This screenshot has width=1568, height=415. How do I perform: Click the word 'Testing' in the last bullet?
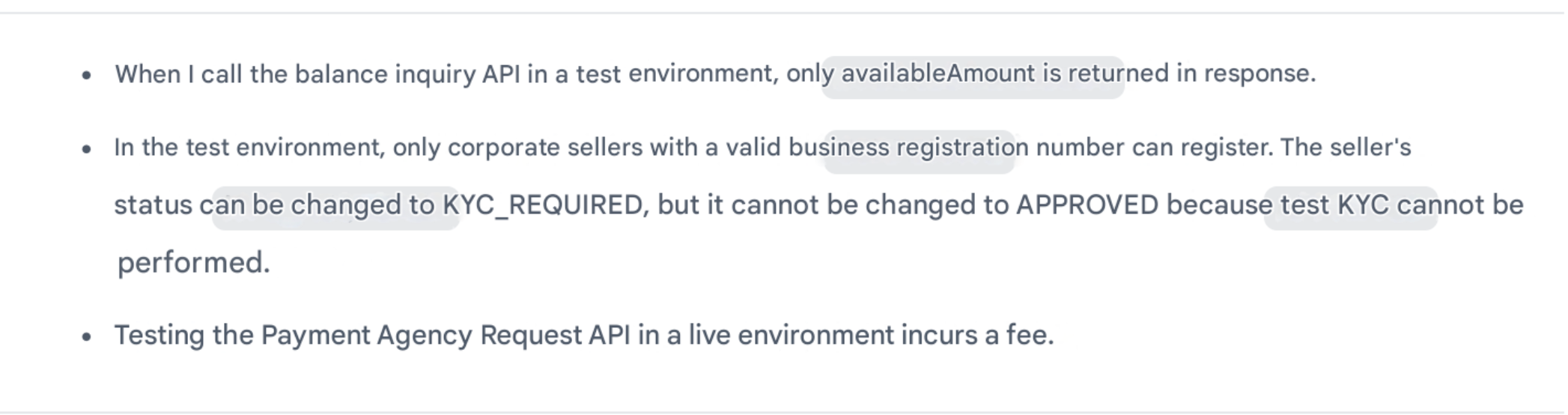159,336
